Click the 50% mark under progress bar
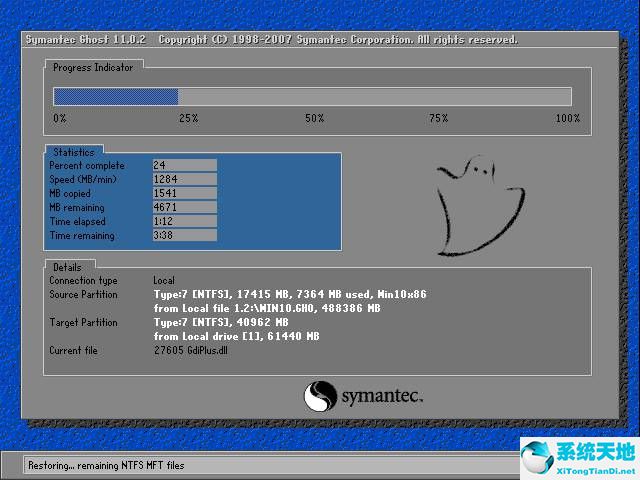 coord(314,119)
